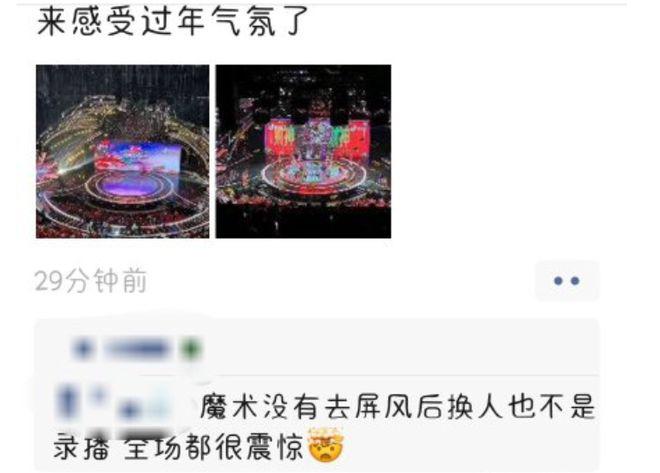The height and width of the screenshot is (473, 660).
Task: Tap the 29分钟前 timestamp
Action: [91, 281]
